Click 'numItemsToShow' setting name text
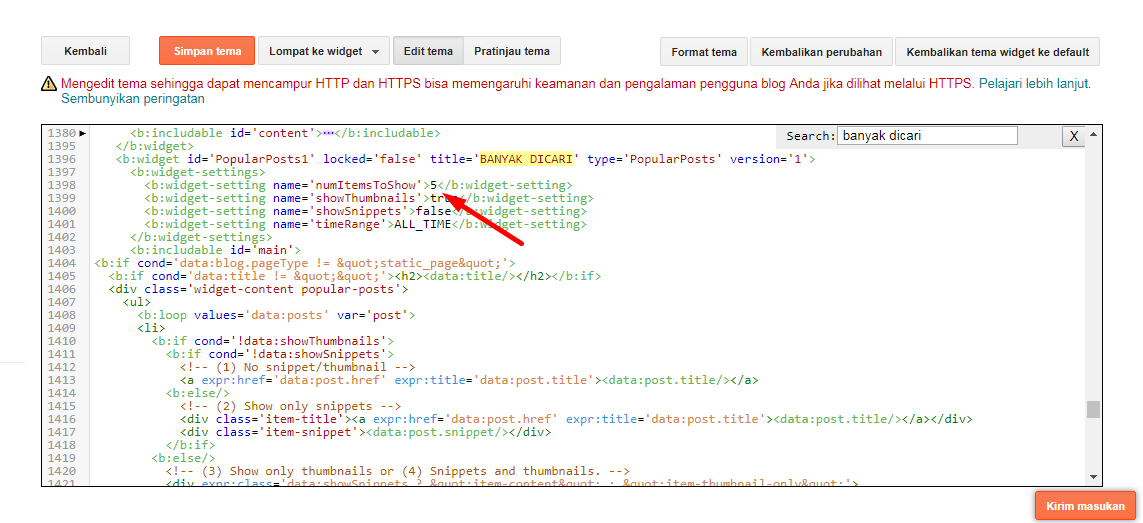This screenshot has height=523, width=1143. tap(367, 185)
